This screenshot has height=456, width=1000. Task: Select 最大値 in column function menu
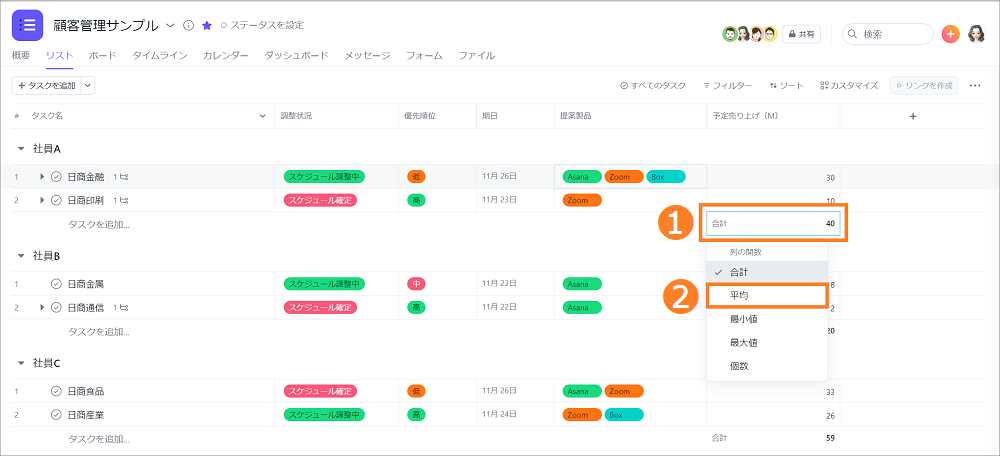[767, 342]
